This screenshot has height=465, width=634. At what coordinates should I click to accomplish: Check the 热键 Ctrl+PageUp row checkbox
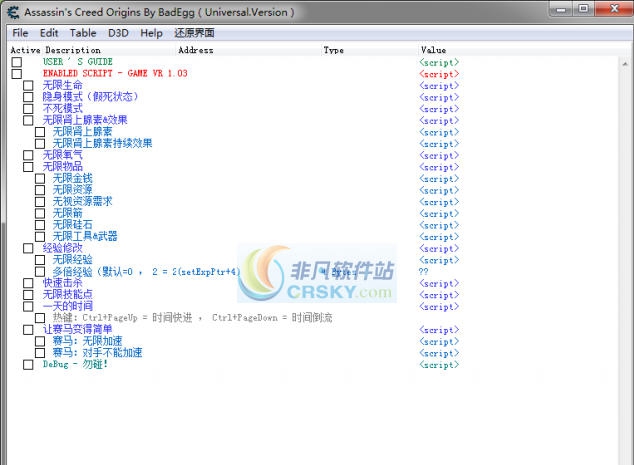tap(40, 318)
